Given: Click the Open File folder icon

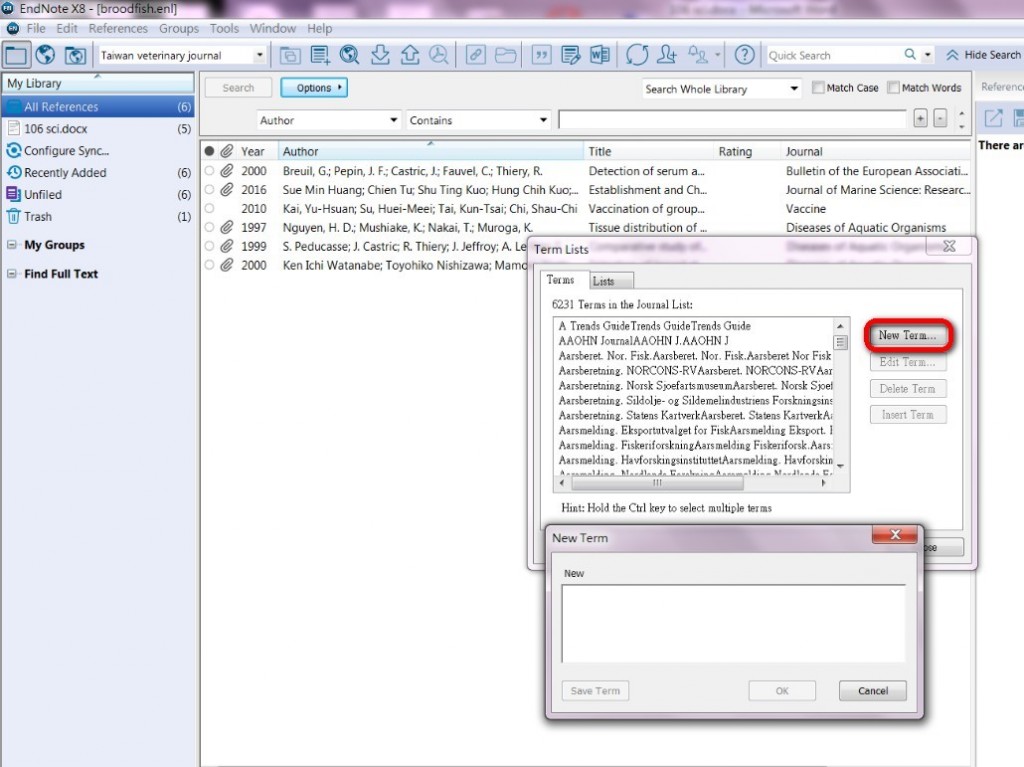Looking at the screenshot, I should tap(505, 55).
